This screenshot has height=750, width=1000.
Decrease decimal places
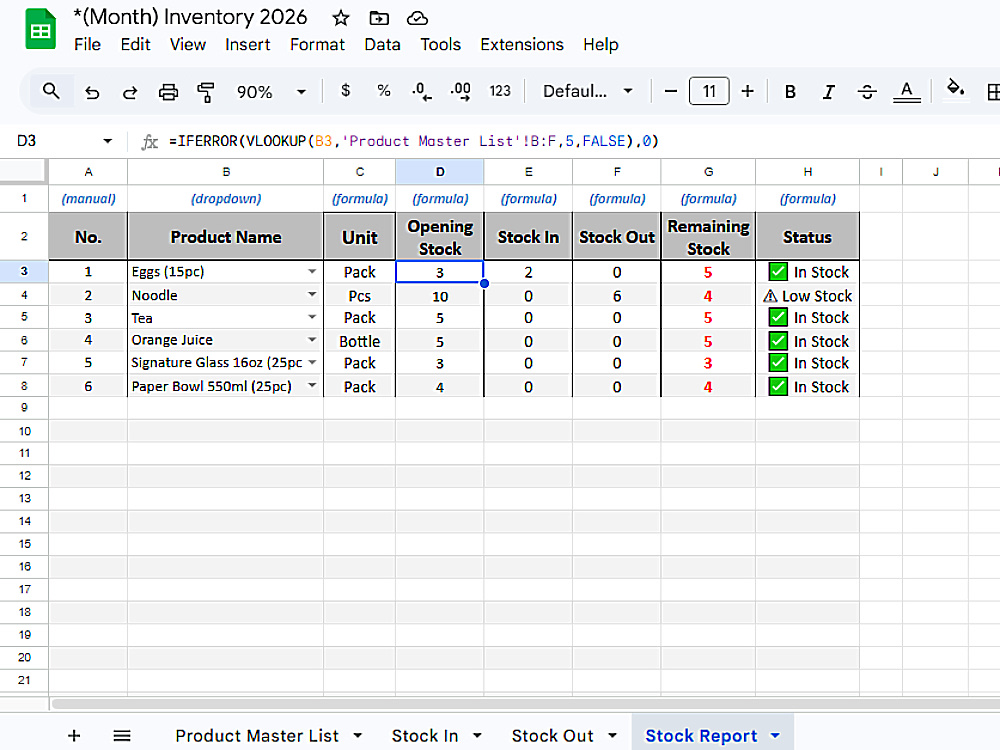(x=421, y=91)
